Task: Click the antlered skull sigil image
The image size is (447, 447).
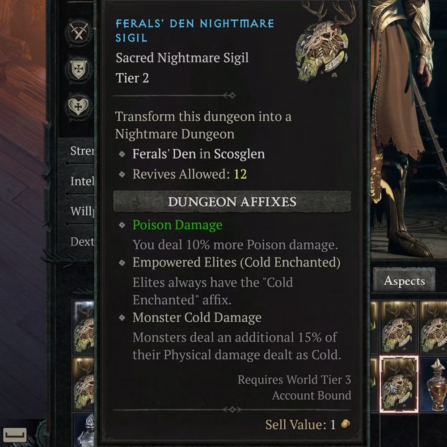Action: (323, 43)
